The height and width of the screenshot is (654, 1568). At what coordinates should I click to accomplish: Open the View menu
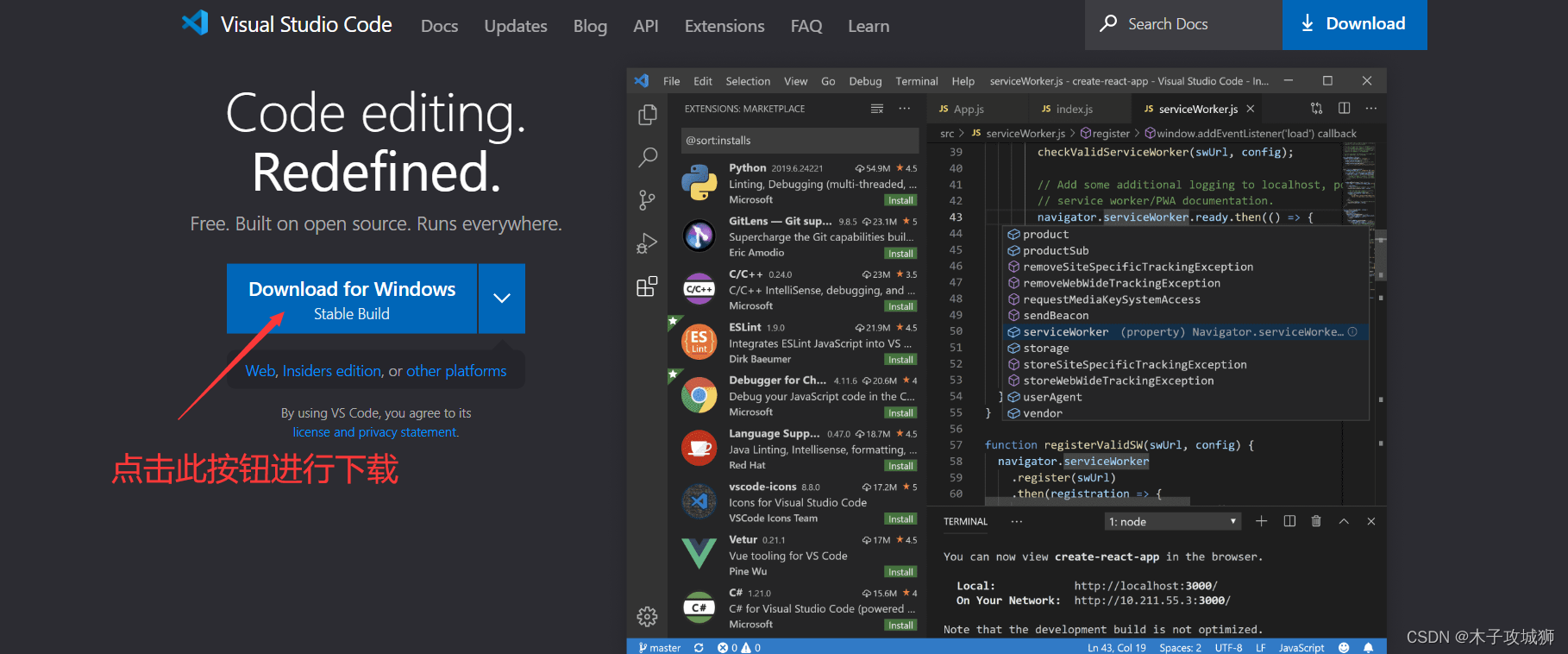pyautogui.click(x=795, y=81)
